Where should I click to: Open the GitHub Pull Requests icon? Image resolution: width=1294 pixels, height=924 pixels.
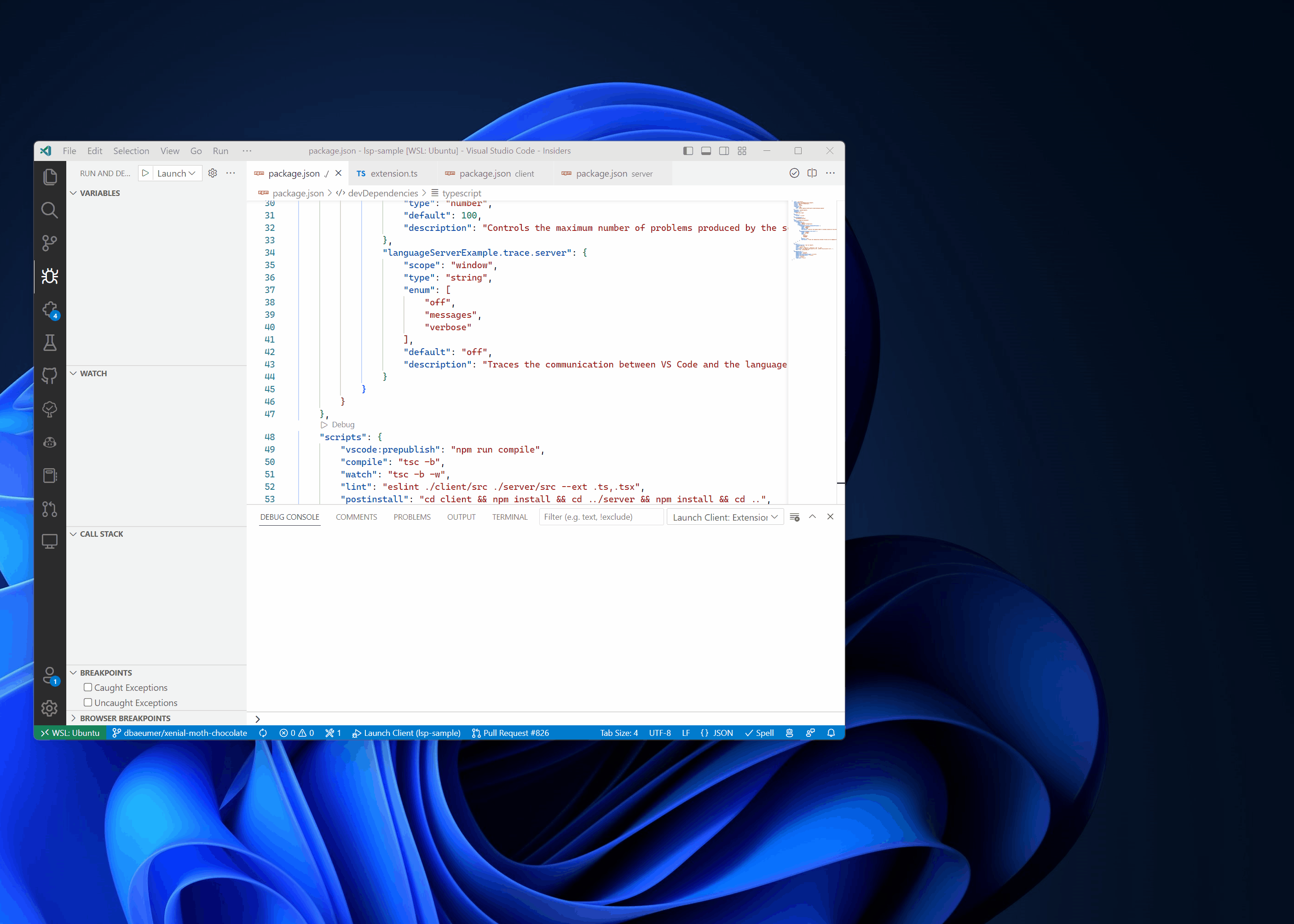[x=50, y=509]
